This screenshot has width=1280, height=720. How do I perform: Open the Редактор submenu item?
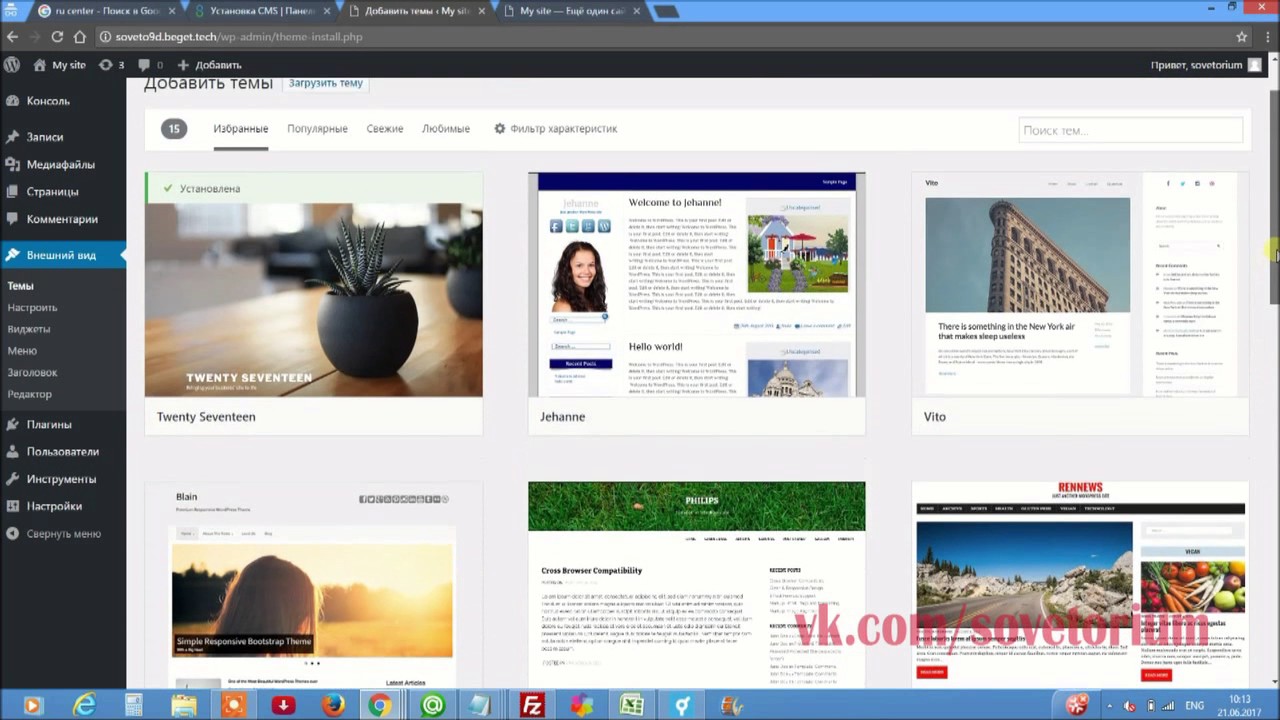tap(29, 395)
